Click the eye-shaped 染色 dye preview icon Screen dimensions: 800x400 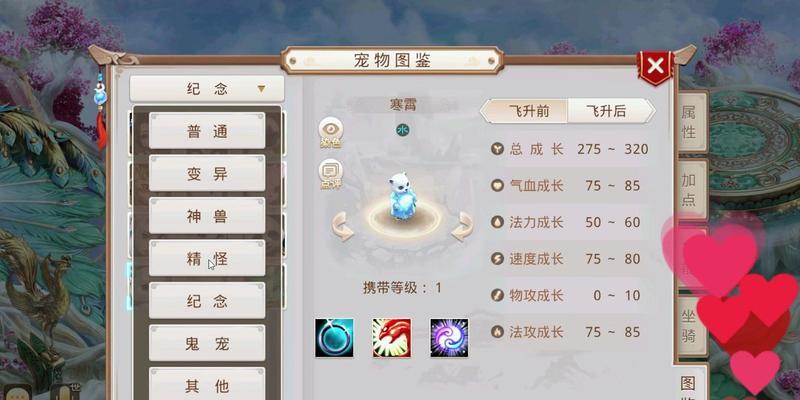331,133
